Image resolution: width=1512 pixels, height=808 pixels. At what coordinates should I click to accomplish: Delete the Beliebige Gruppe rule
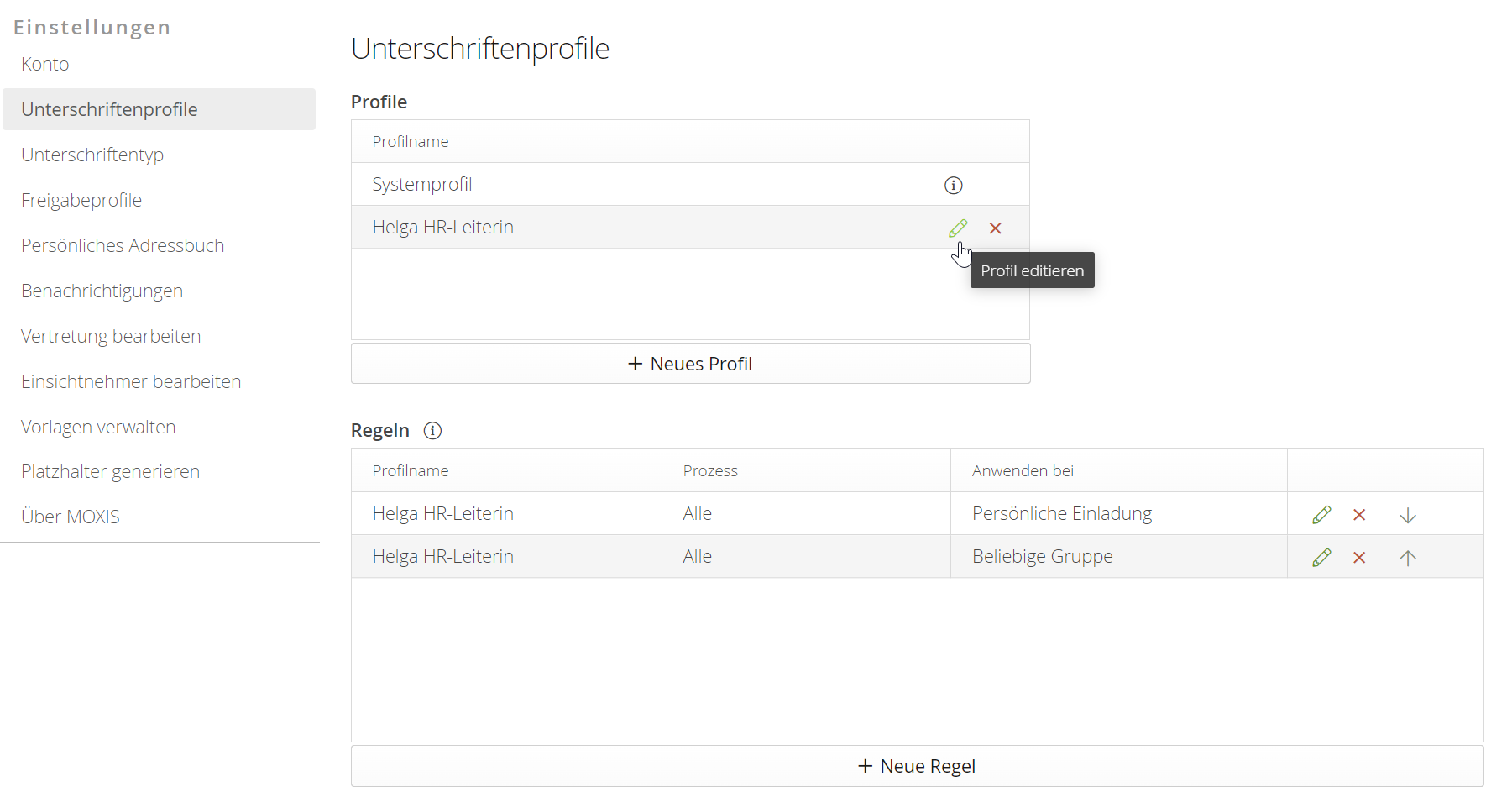[x=1359, y=556]
